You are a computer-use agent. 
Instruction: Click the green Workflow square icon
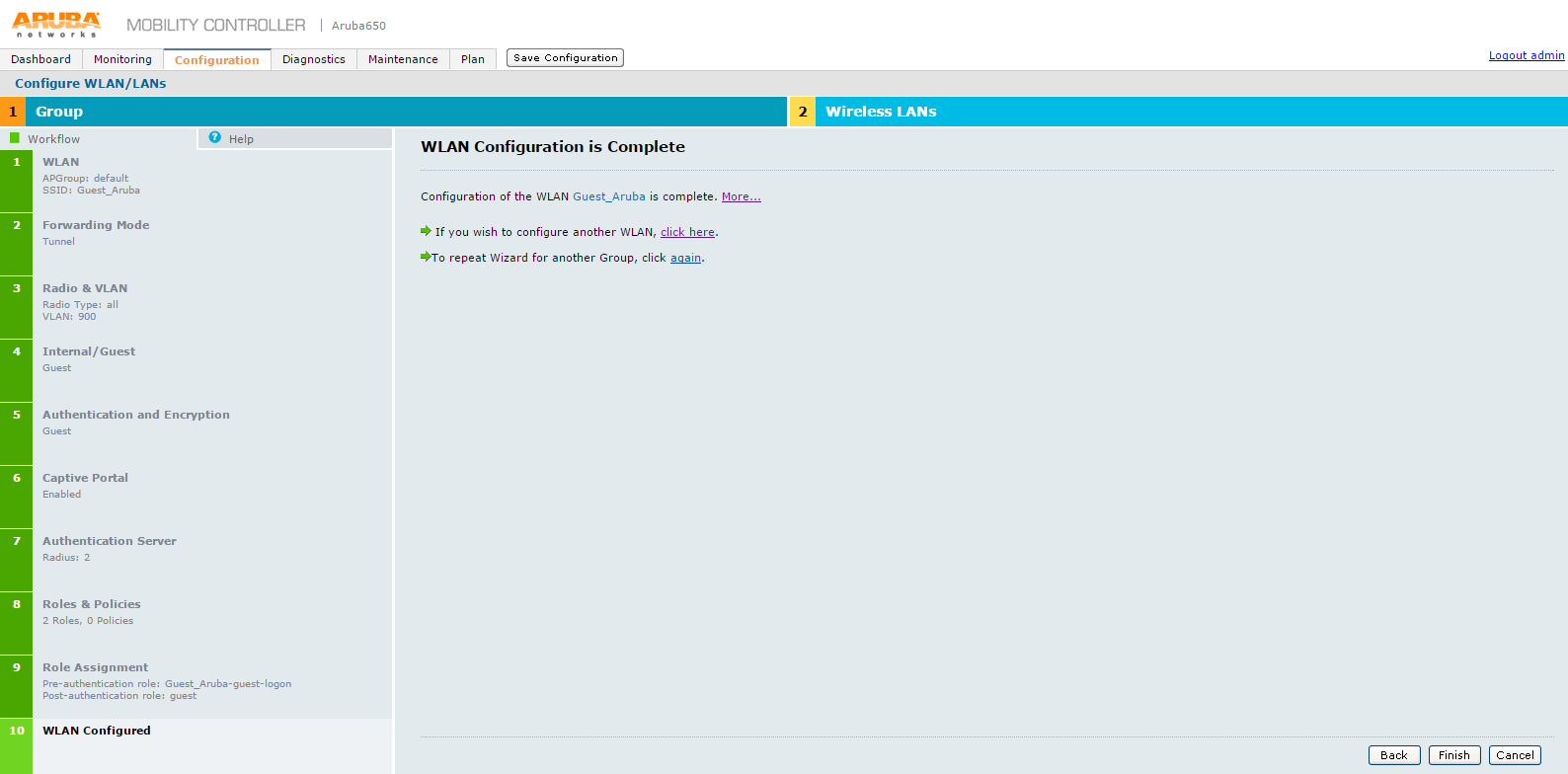[15, 138]
